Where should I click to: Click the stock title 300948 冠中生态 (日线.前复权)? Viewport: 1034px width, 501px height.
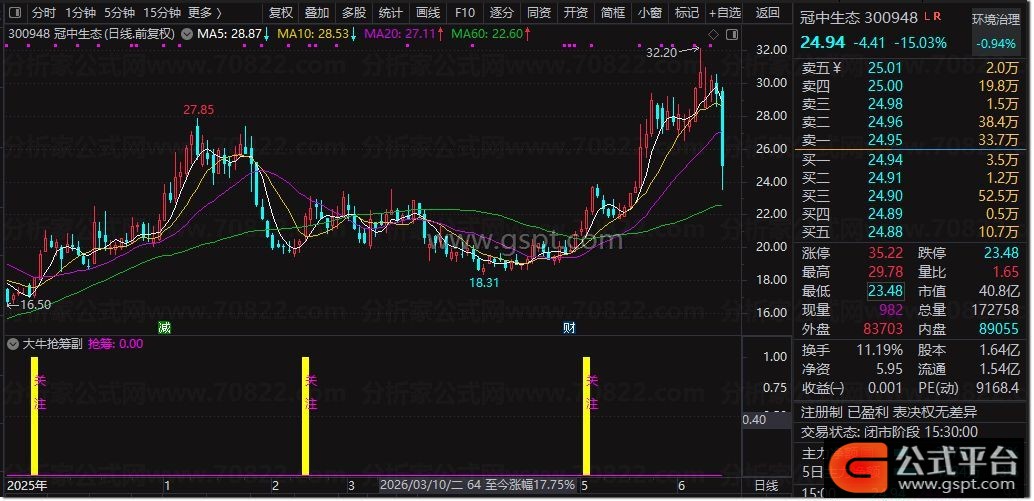92,33
